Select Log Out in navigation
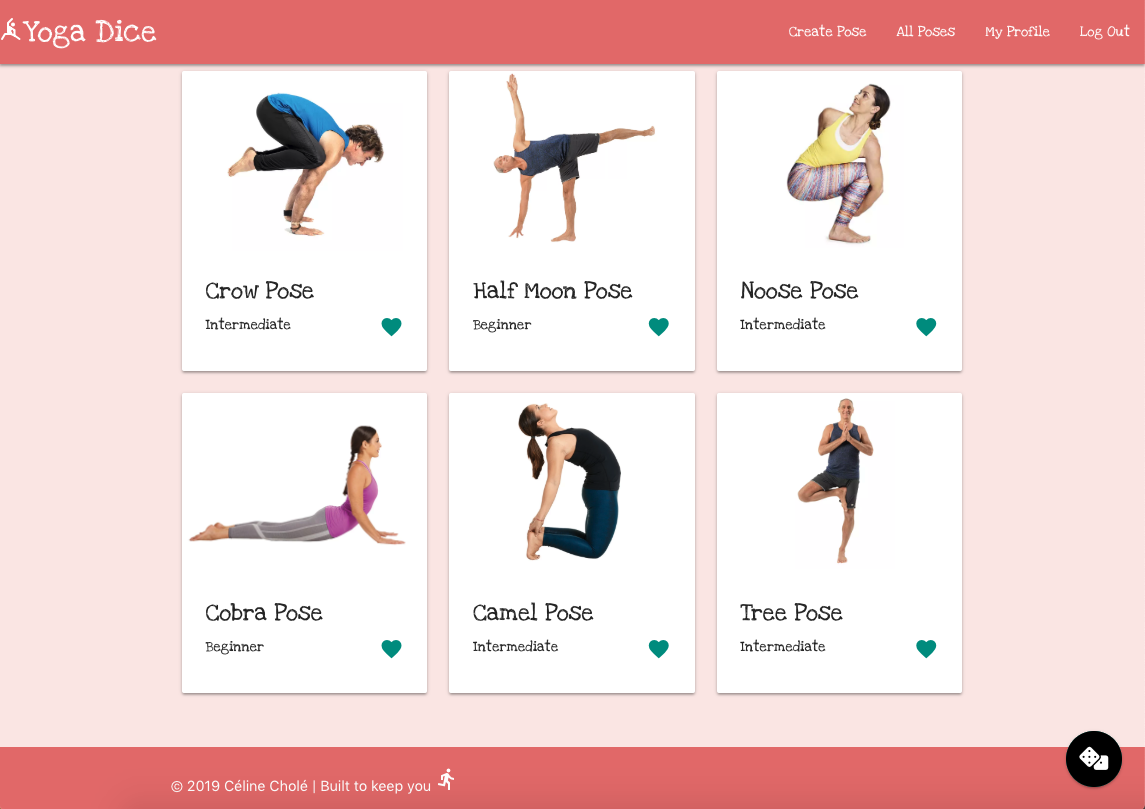 pyautogui.click(x=1104, y=31)
